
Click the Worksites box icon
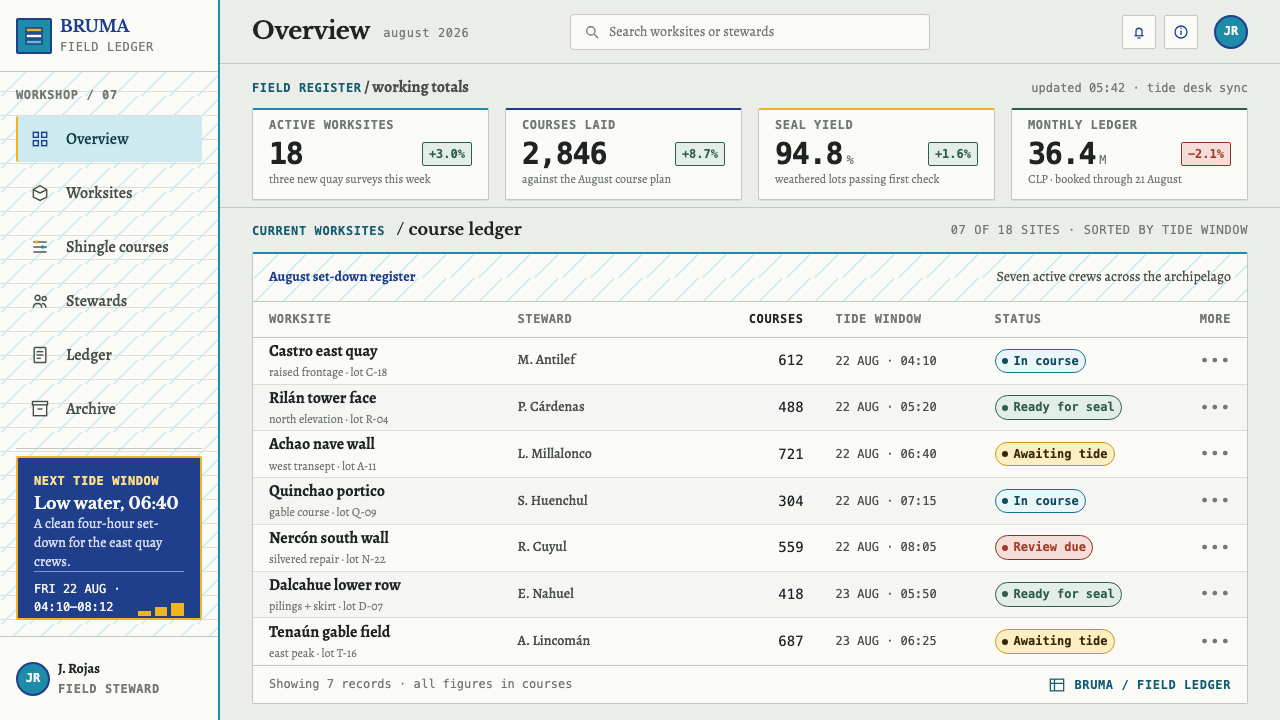pos(40,193)
